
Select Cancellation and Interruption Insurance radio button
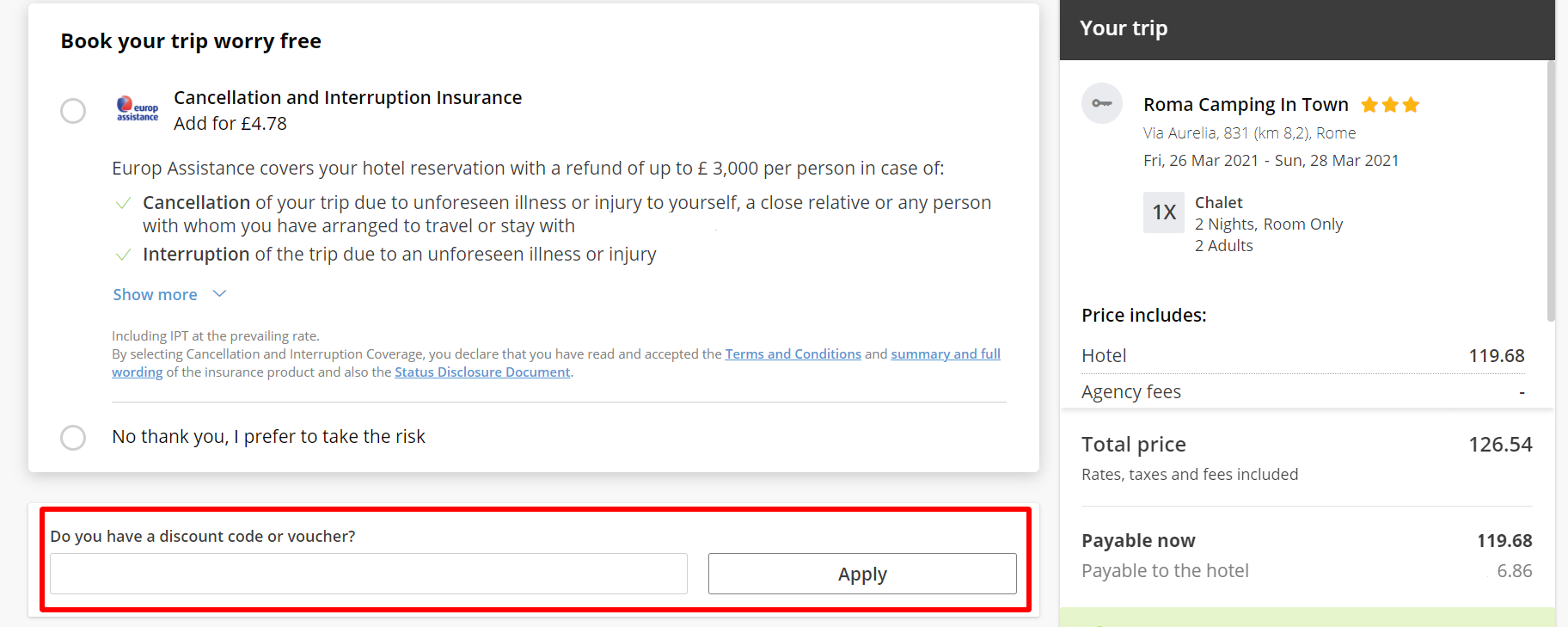point(73,111)
